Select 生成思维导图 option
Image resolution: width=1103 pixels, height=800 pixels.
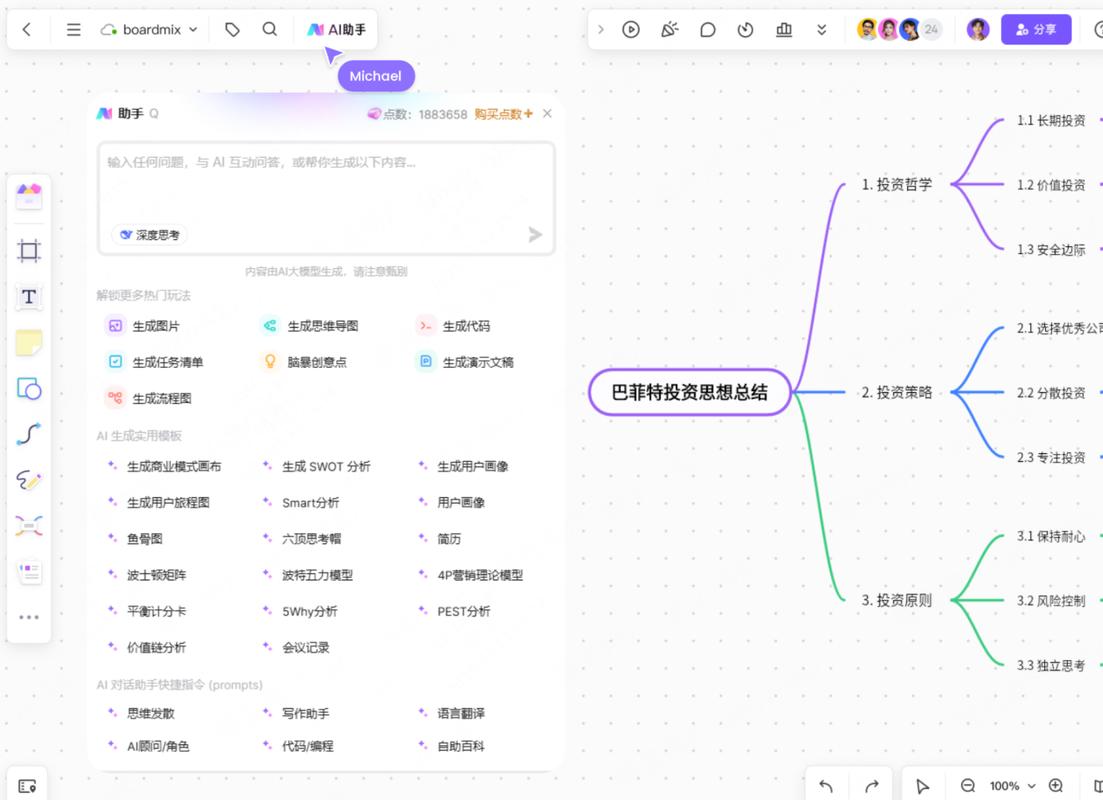(x=311, y=326)
